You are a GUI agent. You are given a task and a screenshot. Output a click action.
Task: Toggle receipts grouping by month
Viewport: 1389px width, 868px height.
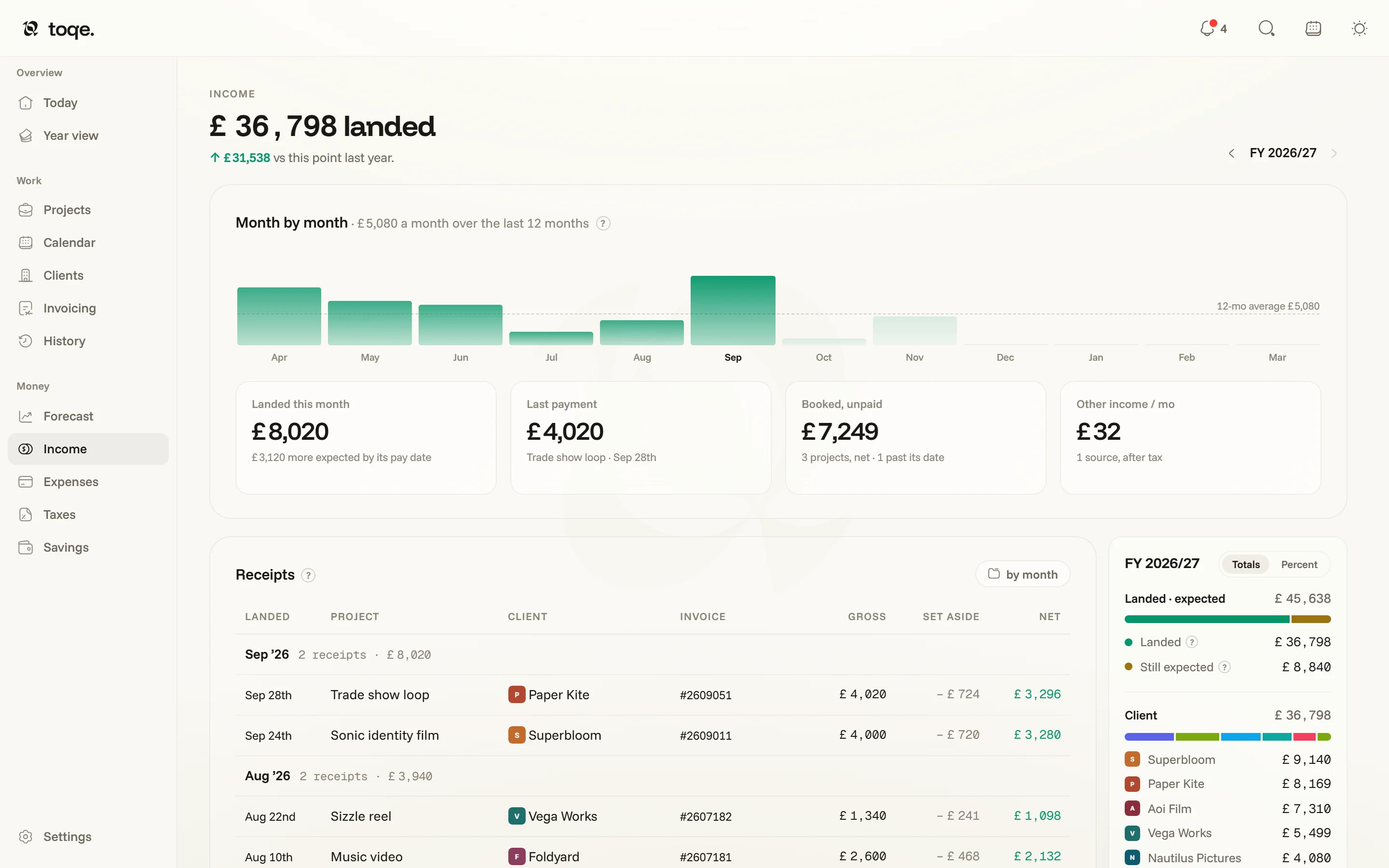(1022, 574)
